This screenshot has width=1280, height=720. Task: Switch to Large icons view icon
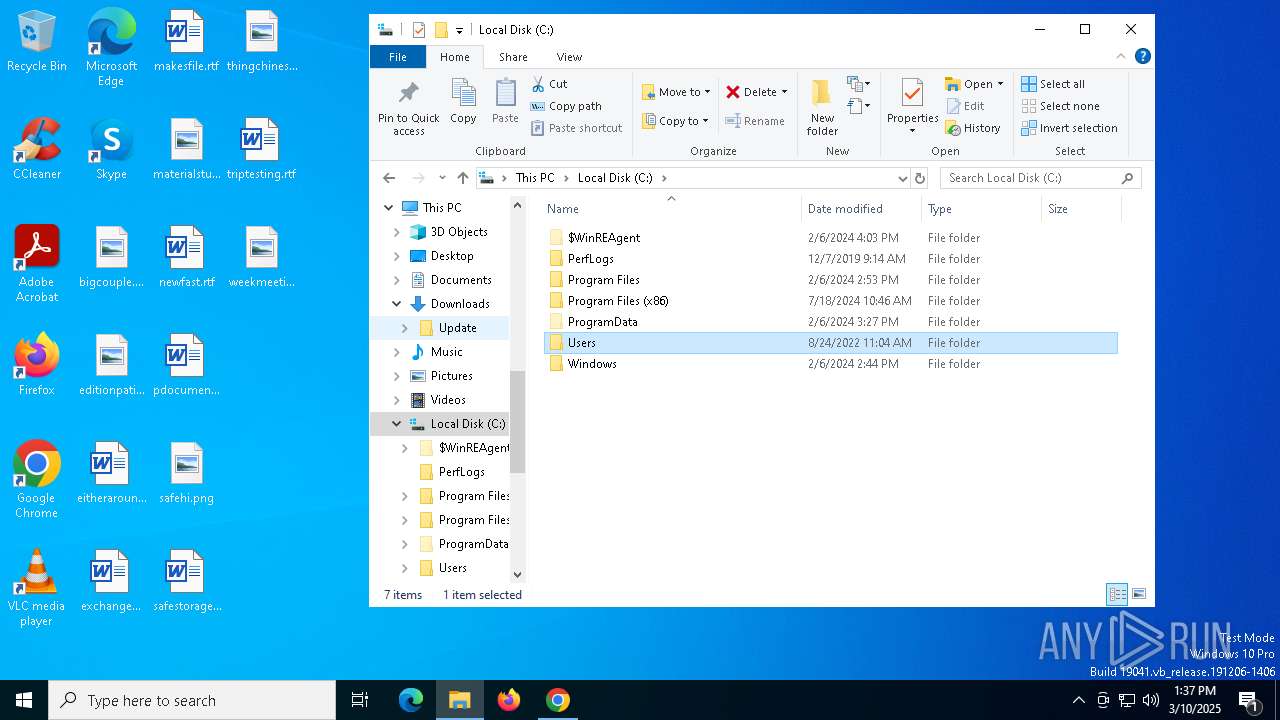(x=1138, y=594)
